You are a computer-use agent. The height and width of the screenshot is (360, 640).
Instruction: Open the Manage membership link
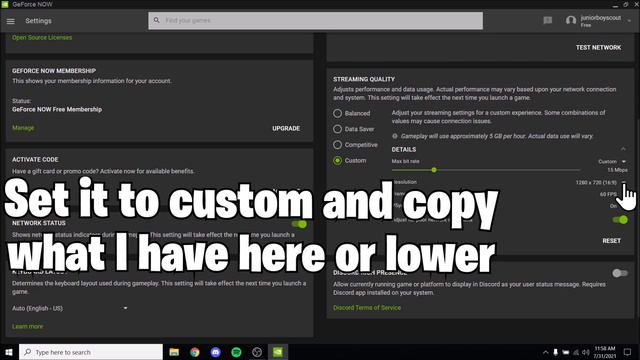[x=23, y=128]
